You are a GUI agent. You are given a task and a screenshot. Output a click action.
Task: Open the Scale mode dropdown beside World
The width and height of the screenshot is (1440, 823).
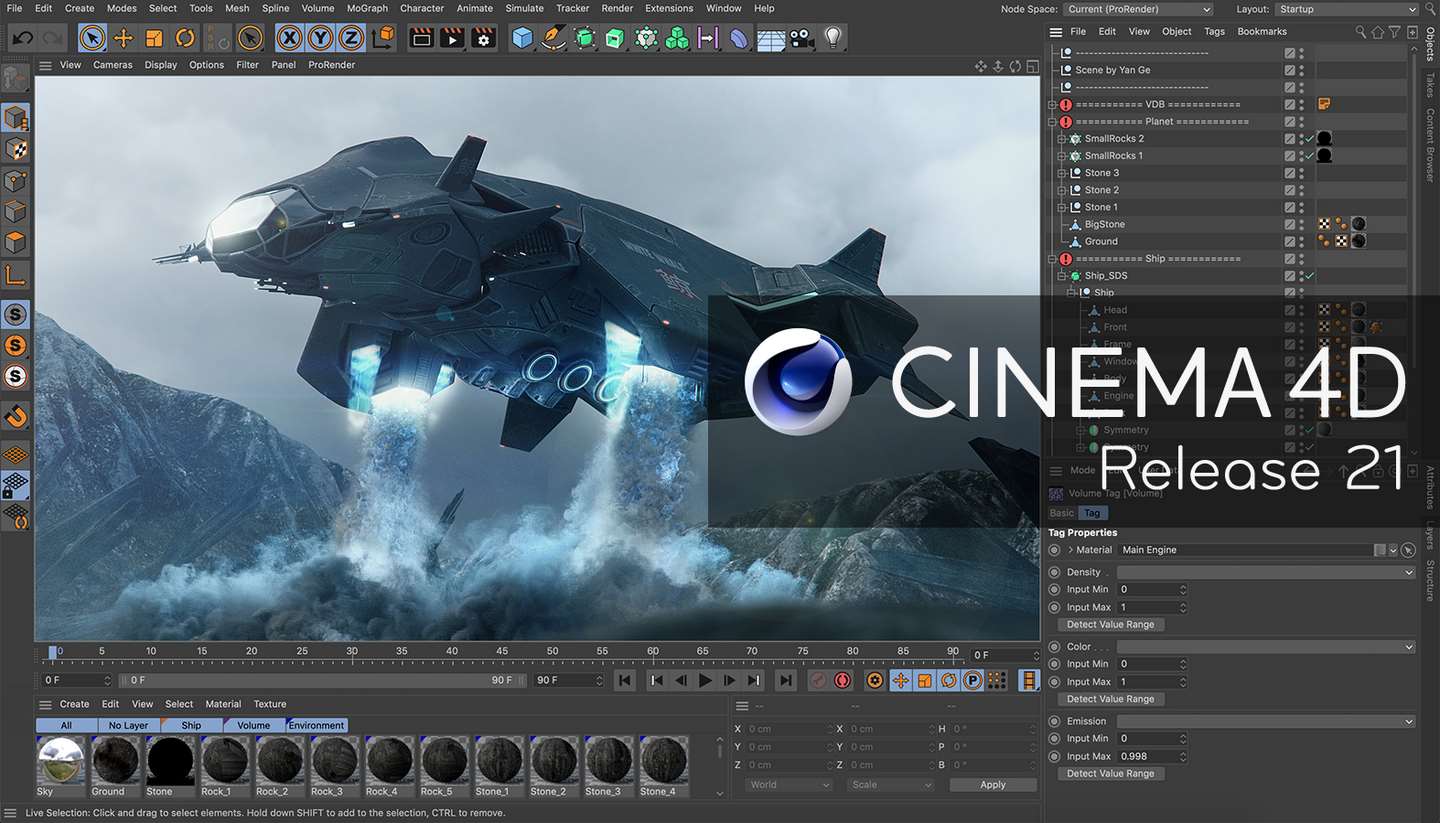coord(890,785)
